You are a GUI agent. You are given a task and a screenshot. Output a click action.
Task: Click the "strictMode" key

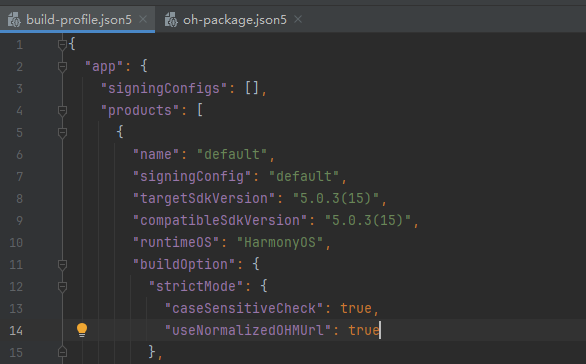(x=196, y=287)
